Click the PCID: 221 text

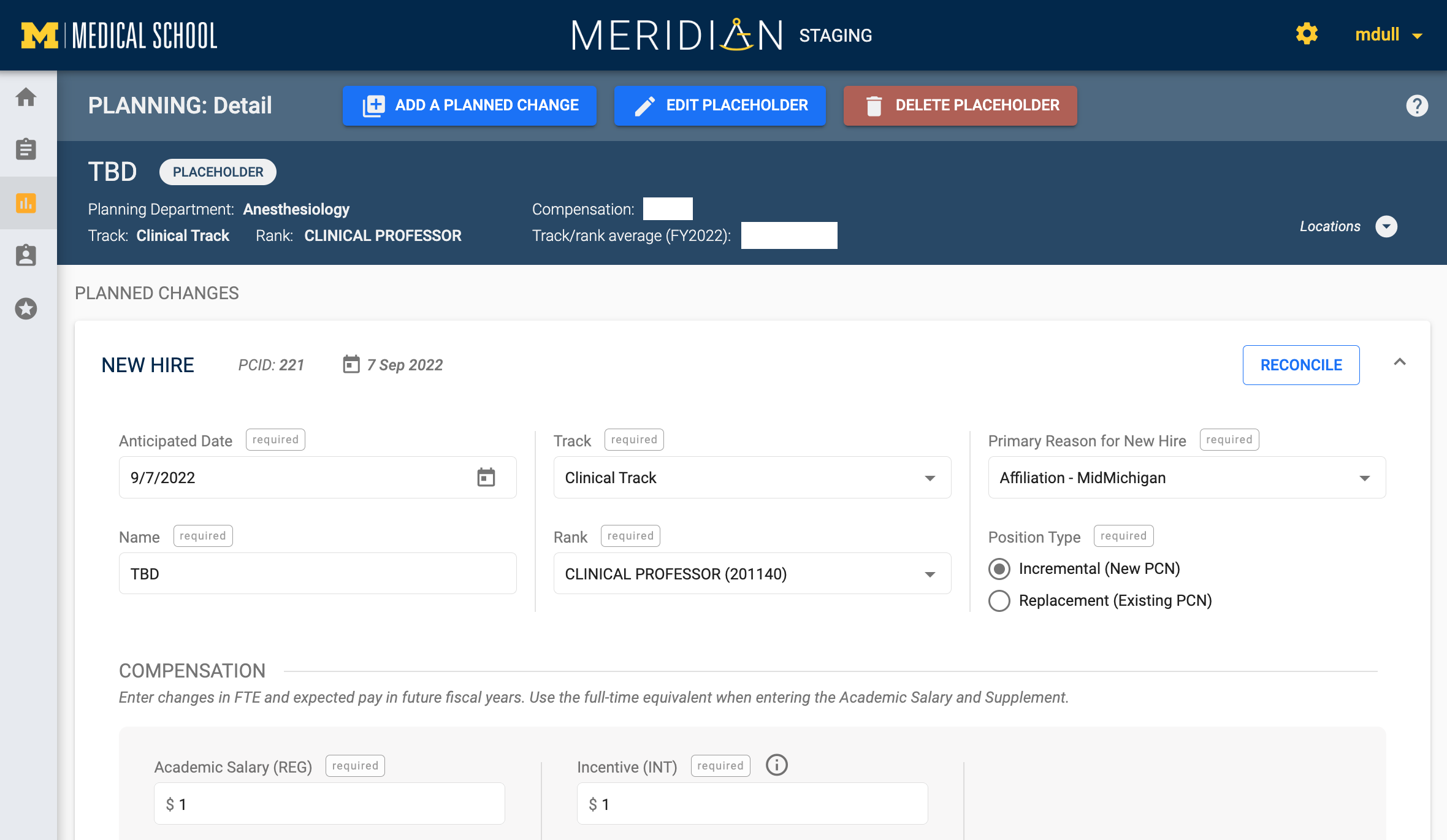point(271,365)
